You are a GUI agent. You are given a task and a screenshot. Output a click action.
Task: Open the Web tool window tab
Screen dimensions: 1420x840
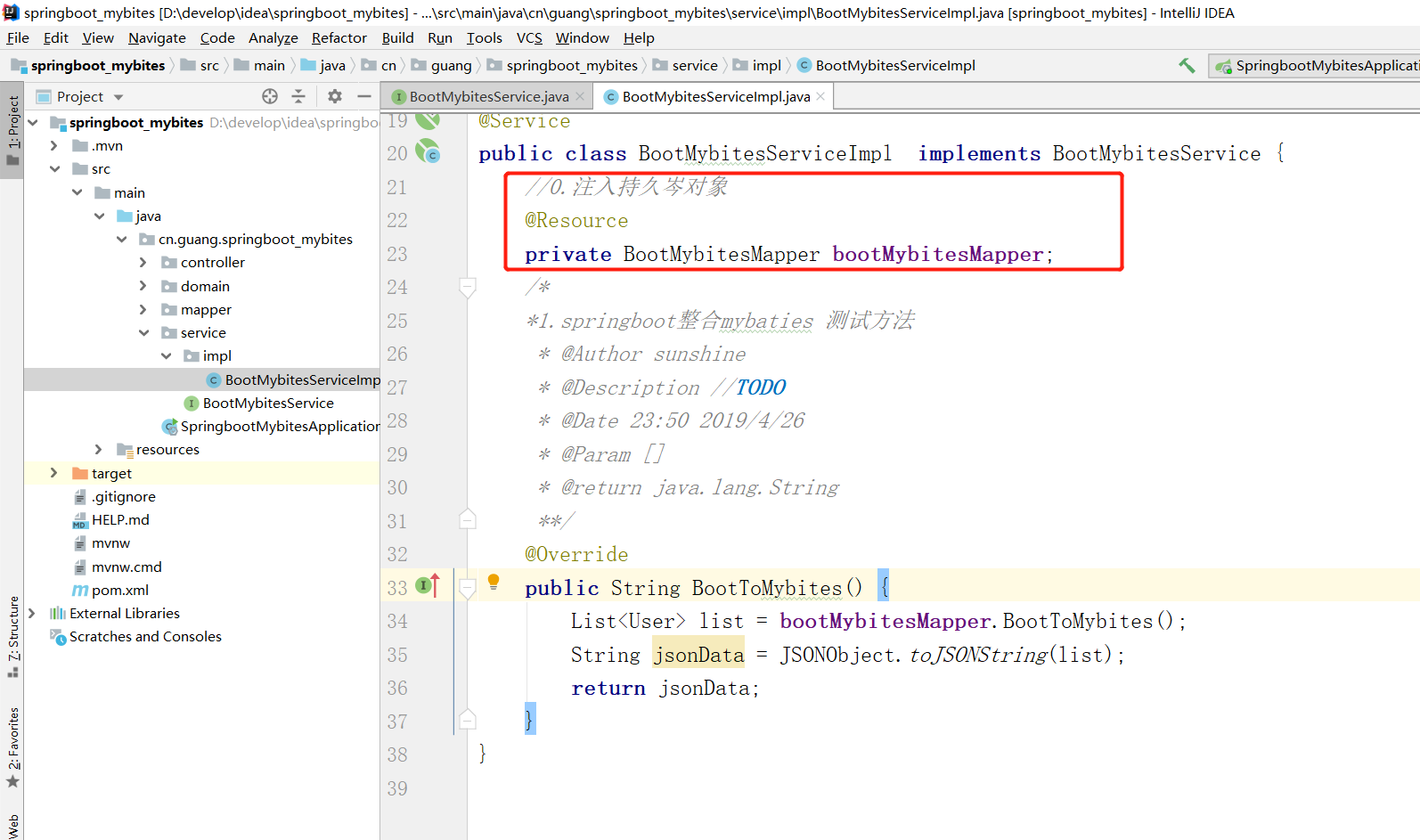[x=12, y=826]
